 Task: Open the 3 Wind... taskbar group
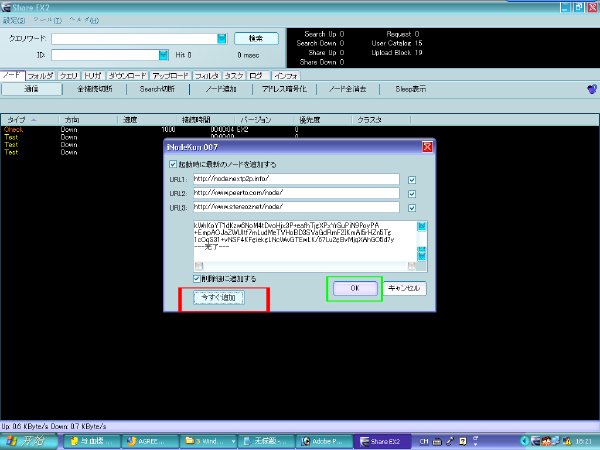click(209, 442)
